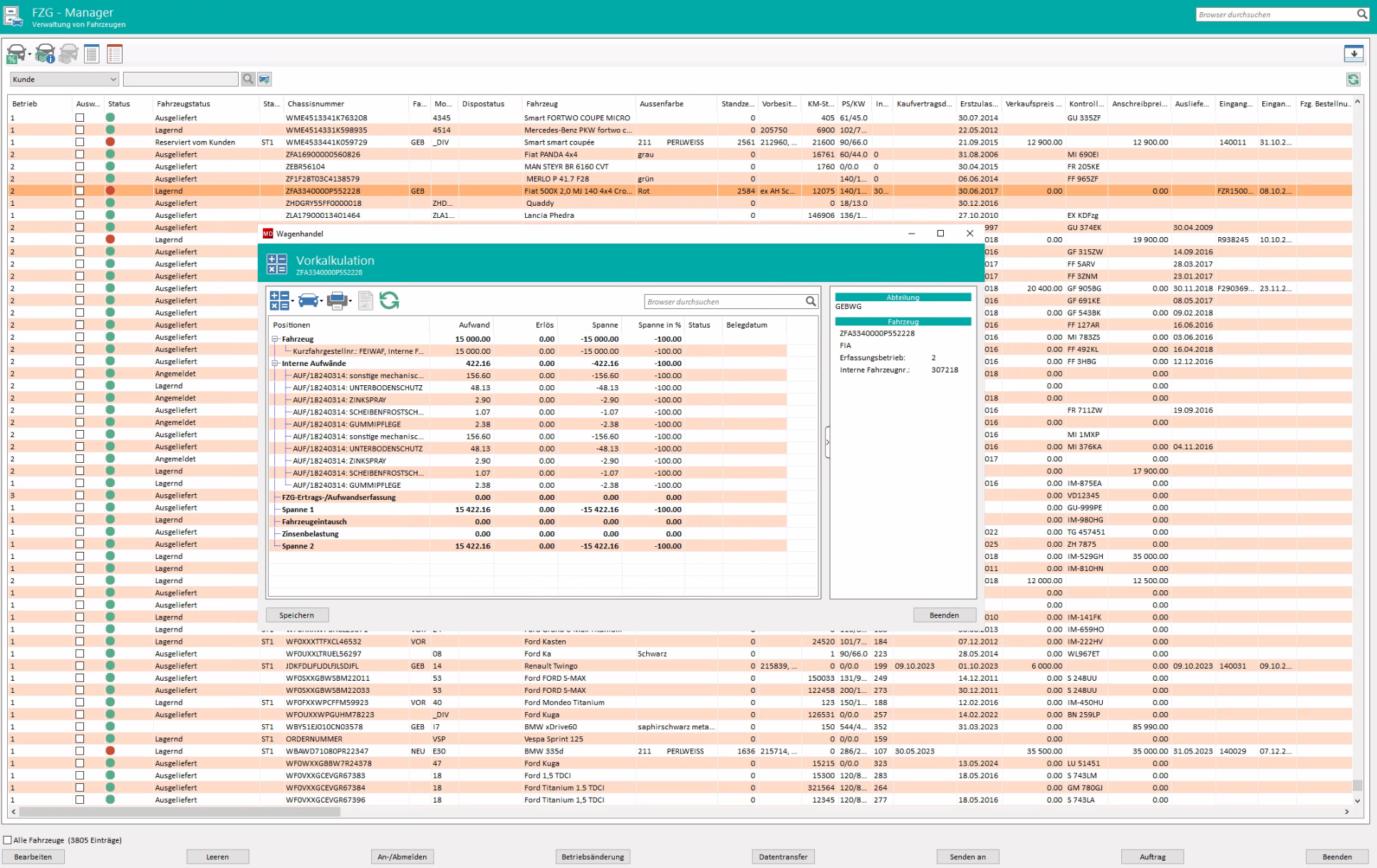Click the green refresh icon in Vorkalkulation
1377x868 pixels.
click(x=389, y=301)
